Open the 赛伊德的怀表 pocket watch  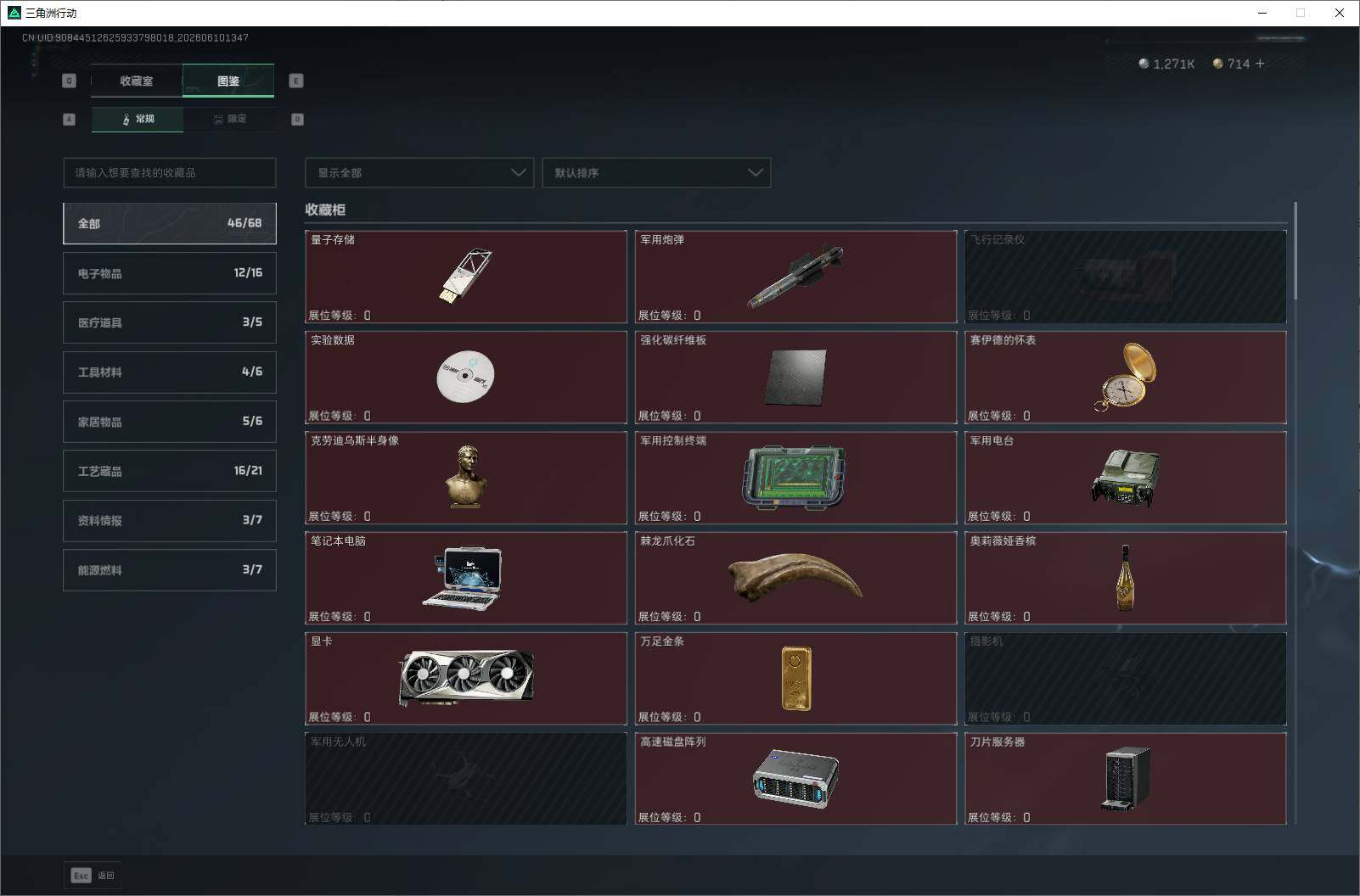pos(1126,377)
